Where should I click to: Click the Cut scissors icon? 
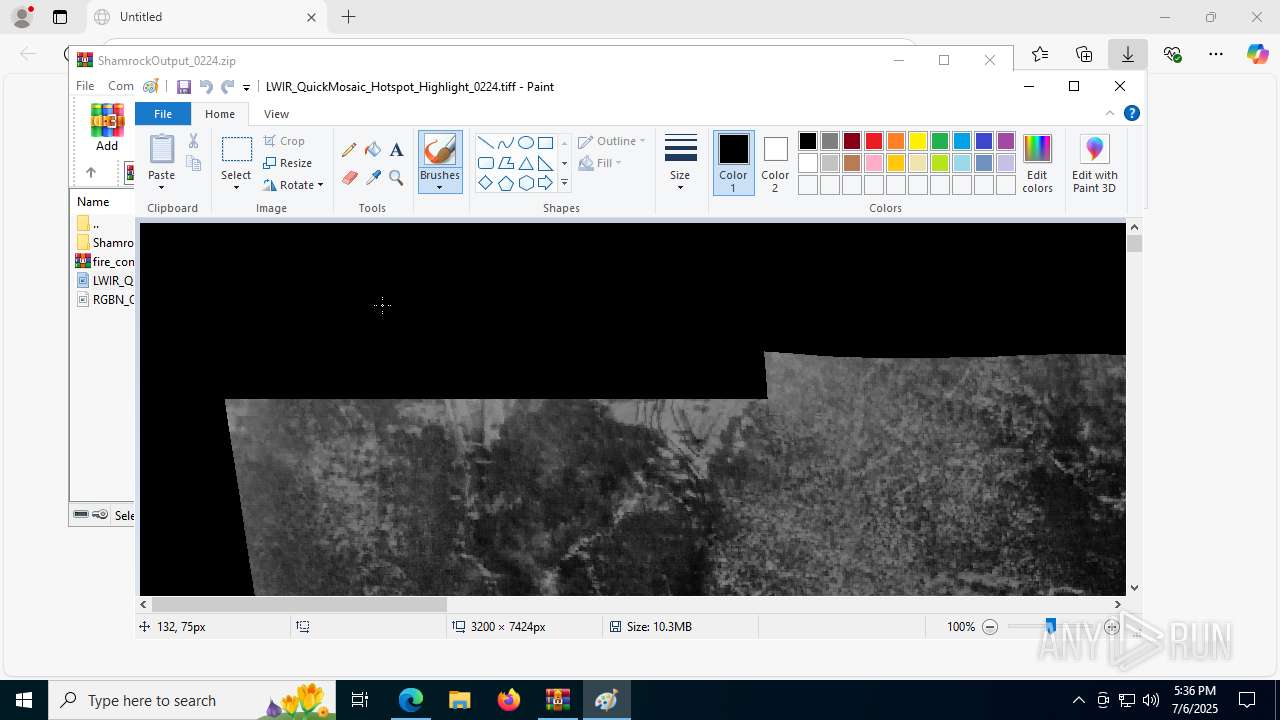193,141
